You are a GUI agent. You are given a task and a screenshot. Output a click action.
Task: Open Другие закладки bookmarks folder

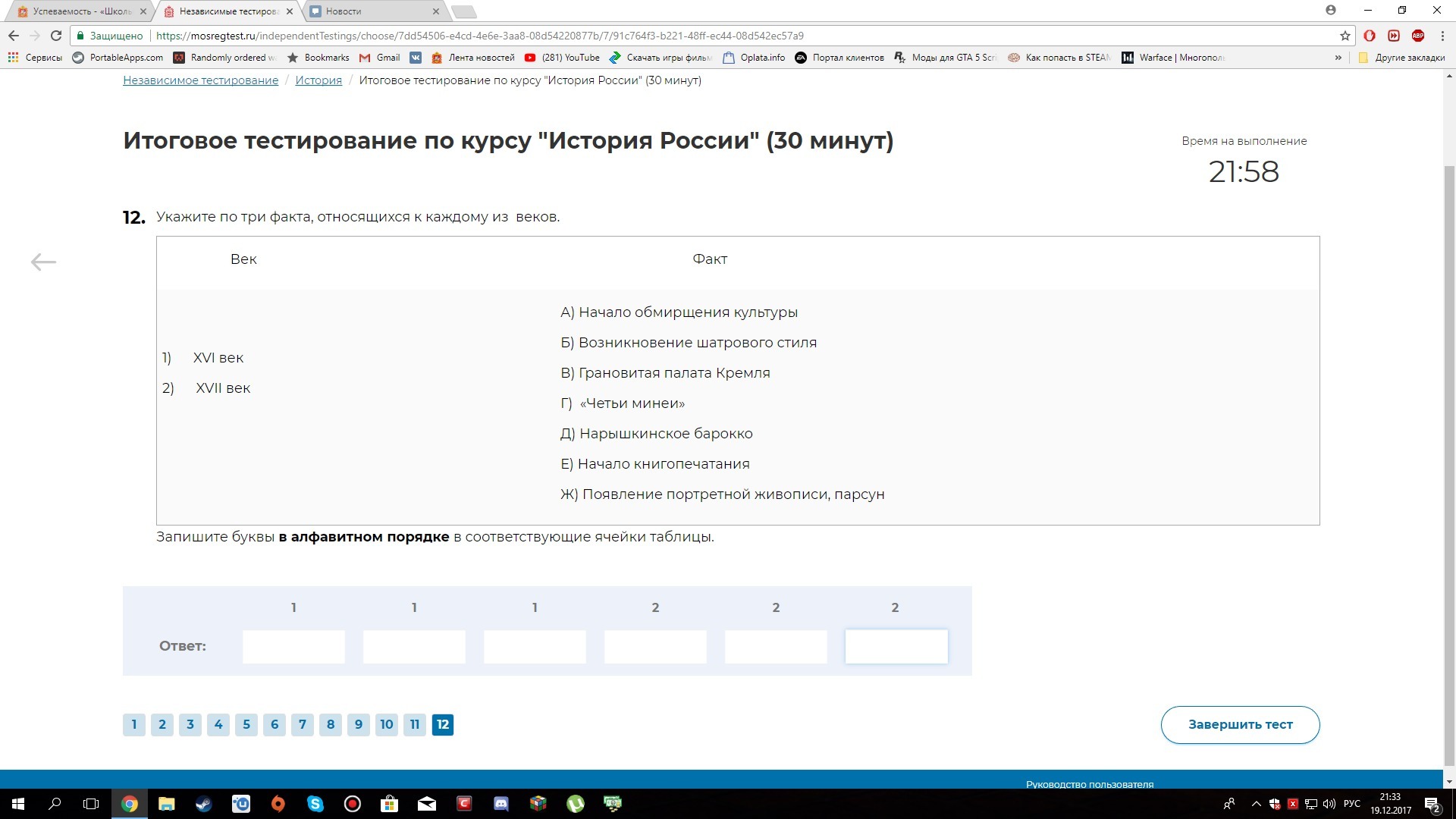1401,58
